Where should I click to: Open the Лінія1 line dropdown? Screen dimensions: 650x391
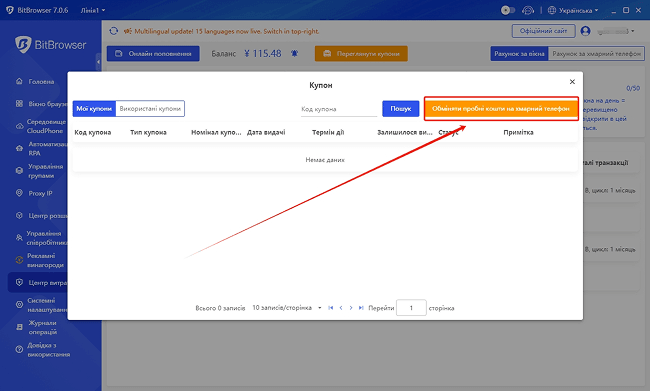93,10
